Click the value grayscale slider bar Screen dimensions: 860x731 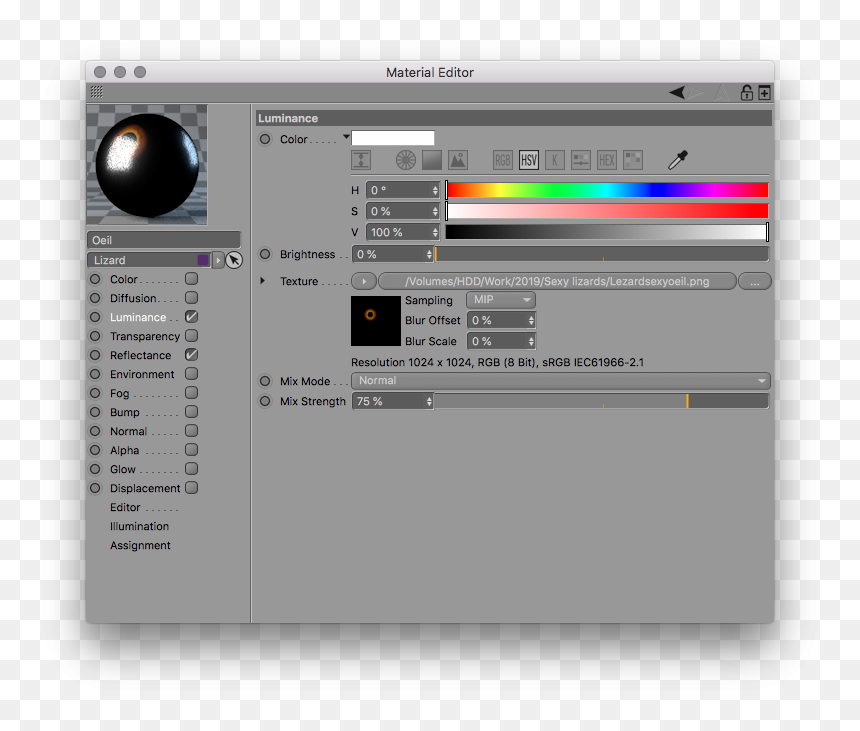pos(607,233)
